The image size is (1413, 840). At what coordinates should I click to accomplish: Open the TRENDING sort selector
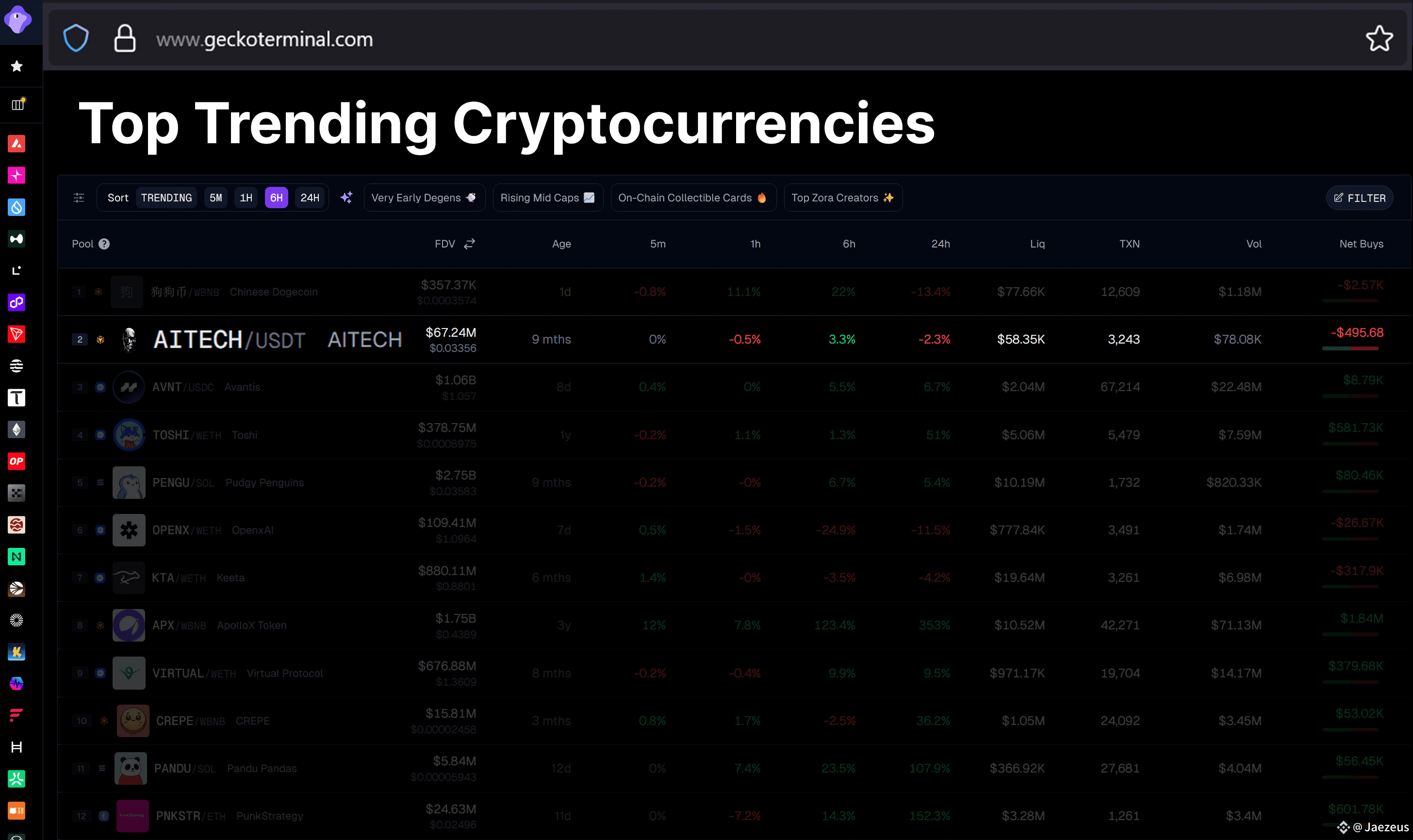click(166, 198)
